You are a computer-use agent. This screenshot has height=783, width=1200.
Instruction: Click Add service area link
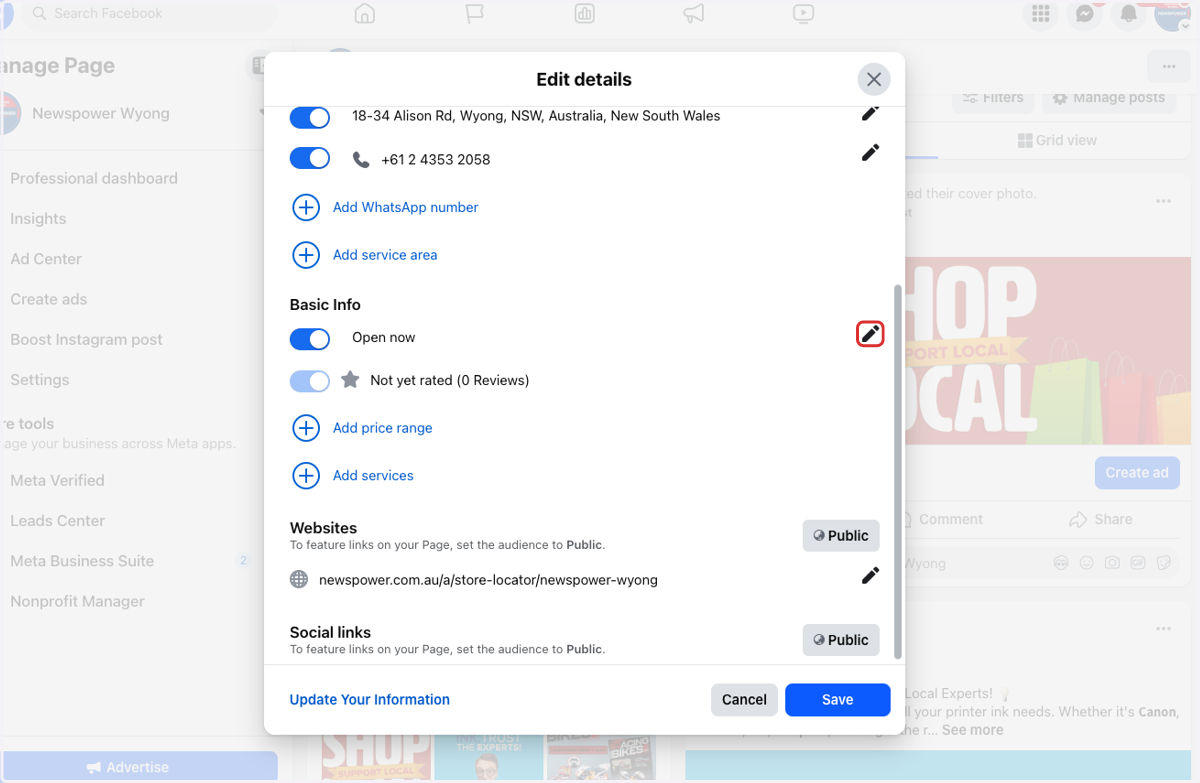point(385,255)
